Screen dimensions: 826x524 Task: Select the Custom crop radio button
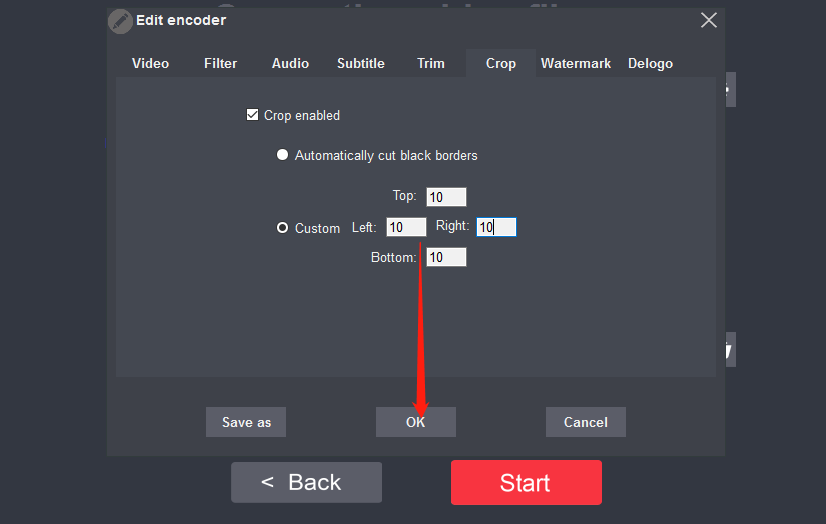coord(282,228)
